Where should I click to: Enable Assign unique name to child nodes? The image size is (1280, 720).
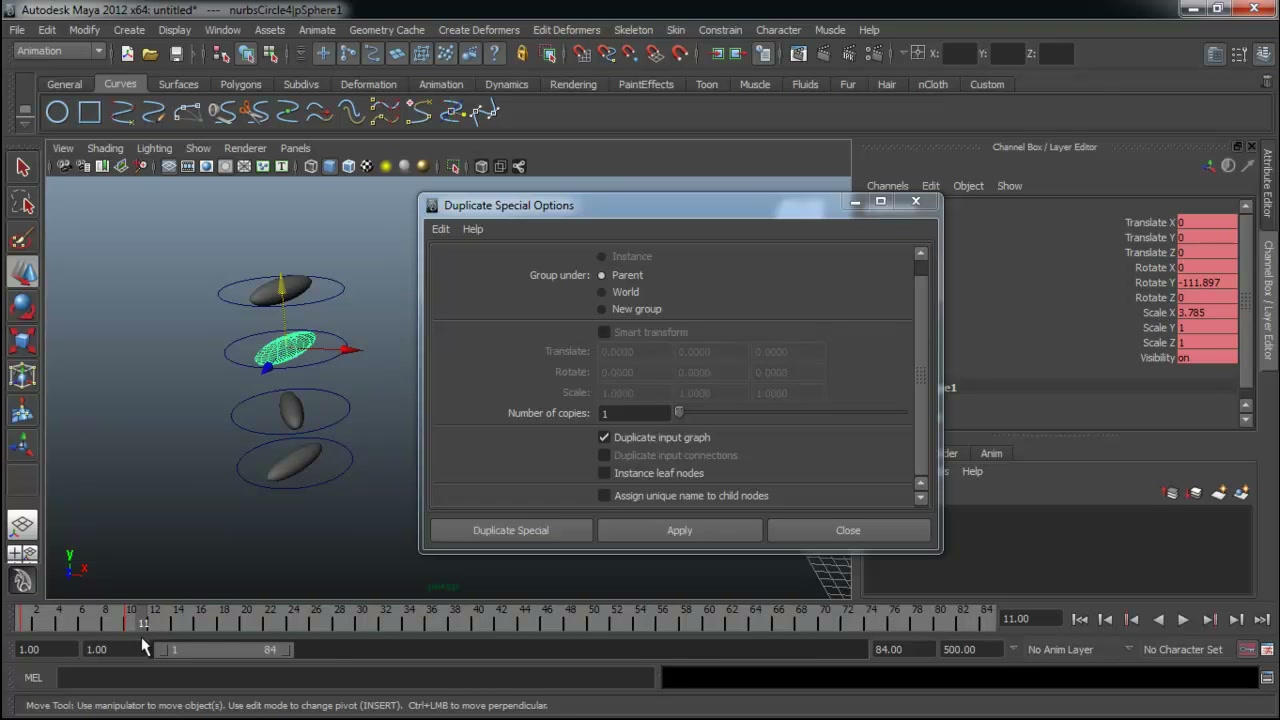coord(604,496)
